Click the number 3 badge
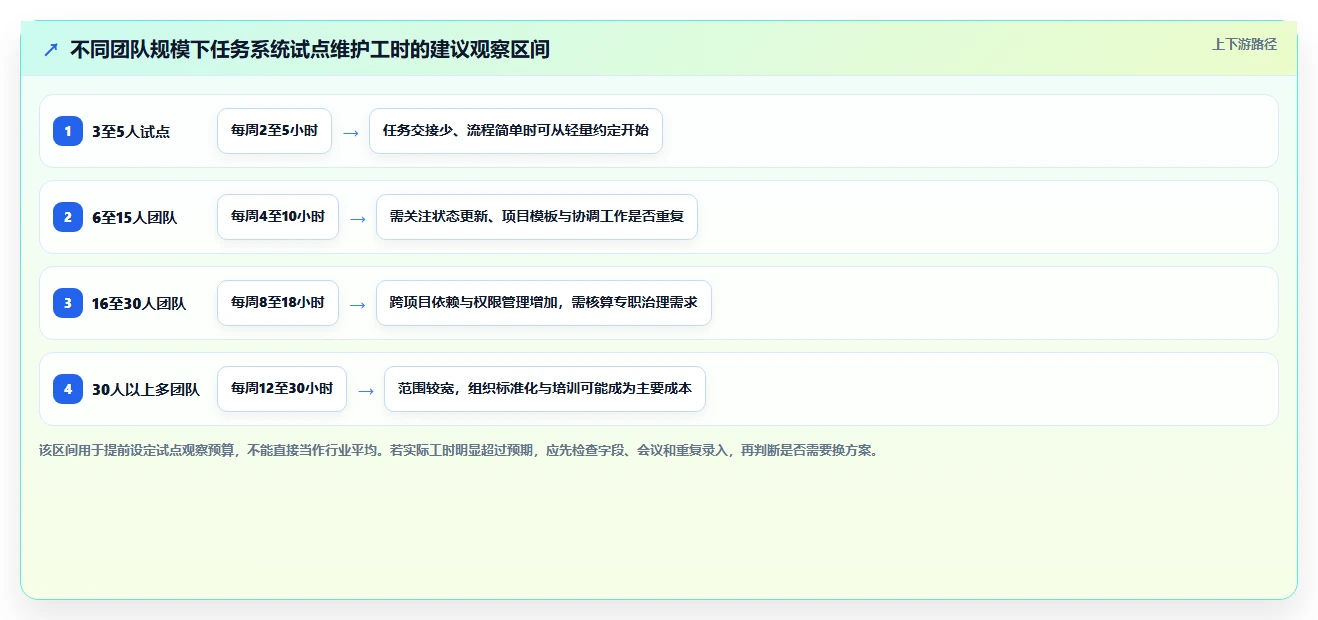Screen dimensions: 1318x620 (x=68, y=303)
